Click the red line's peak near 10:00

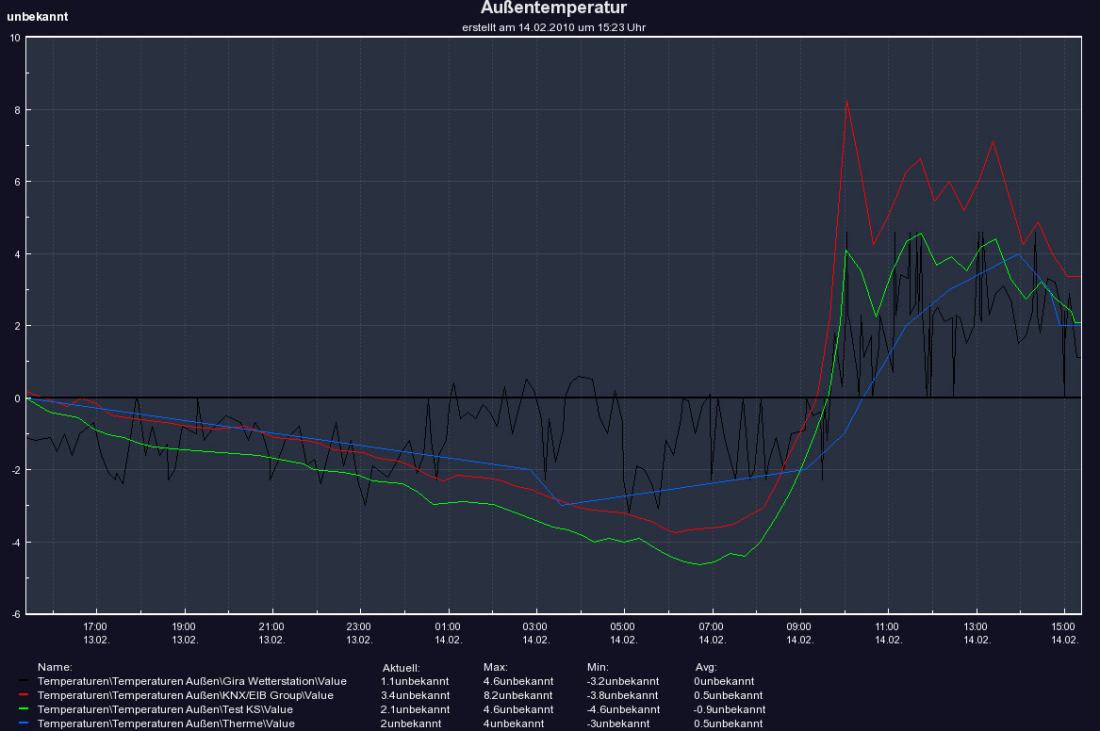tap(847, 101)
